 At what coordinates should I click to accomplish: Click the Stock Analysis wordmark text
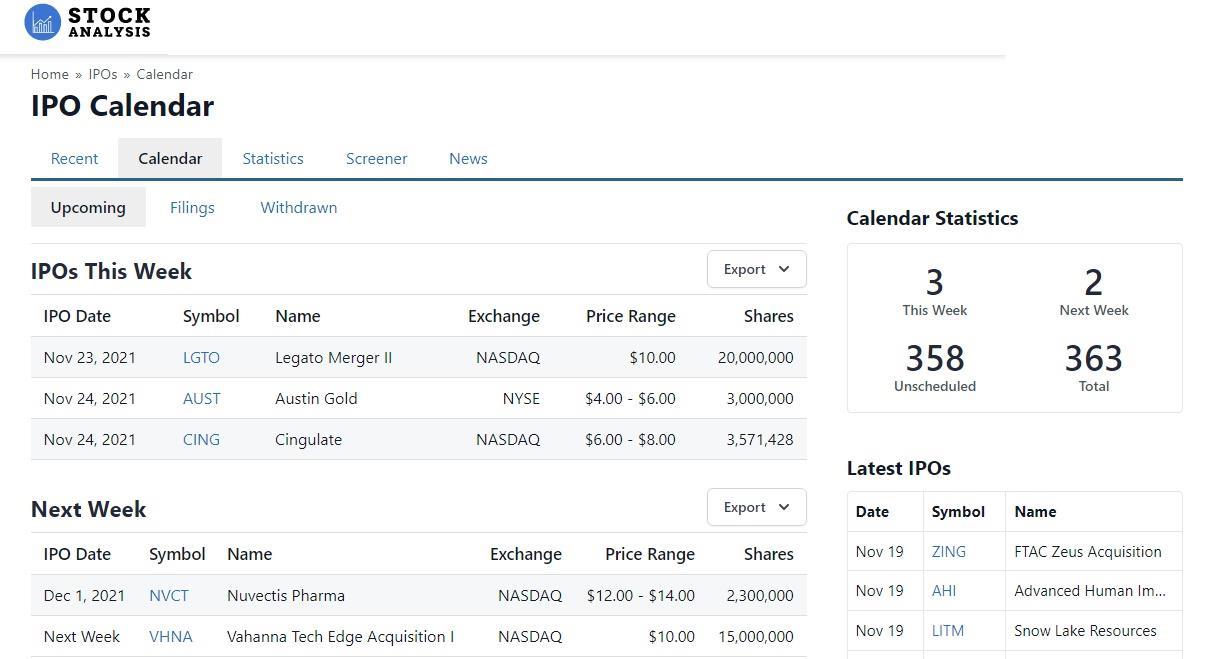pos(110,22)
